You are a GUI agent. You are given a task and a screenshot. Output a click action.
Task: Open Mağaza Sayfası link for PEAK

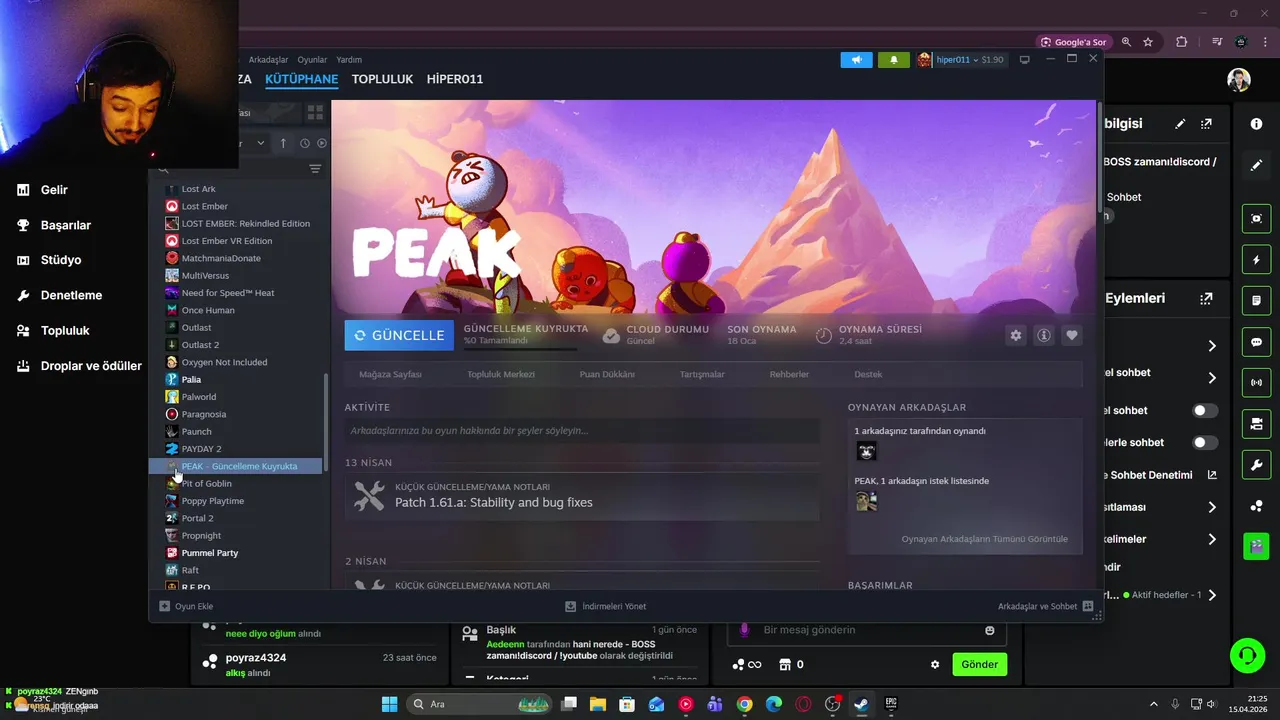tap(390, 374)
